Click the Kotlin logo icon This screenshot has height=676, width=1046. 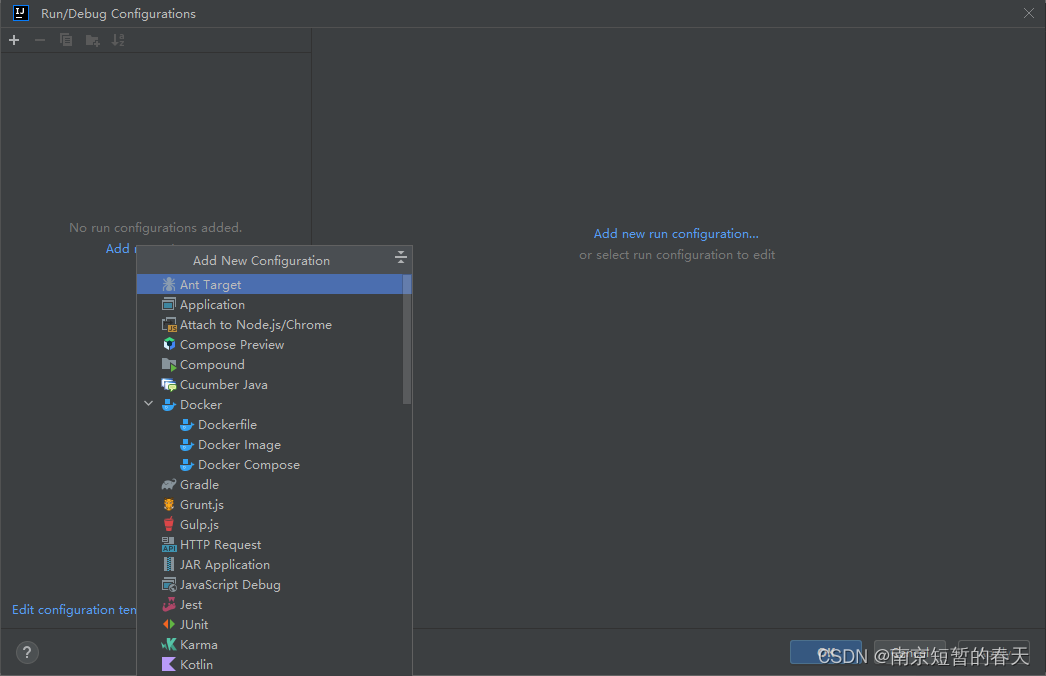point(169,665)
